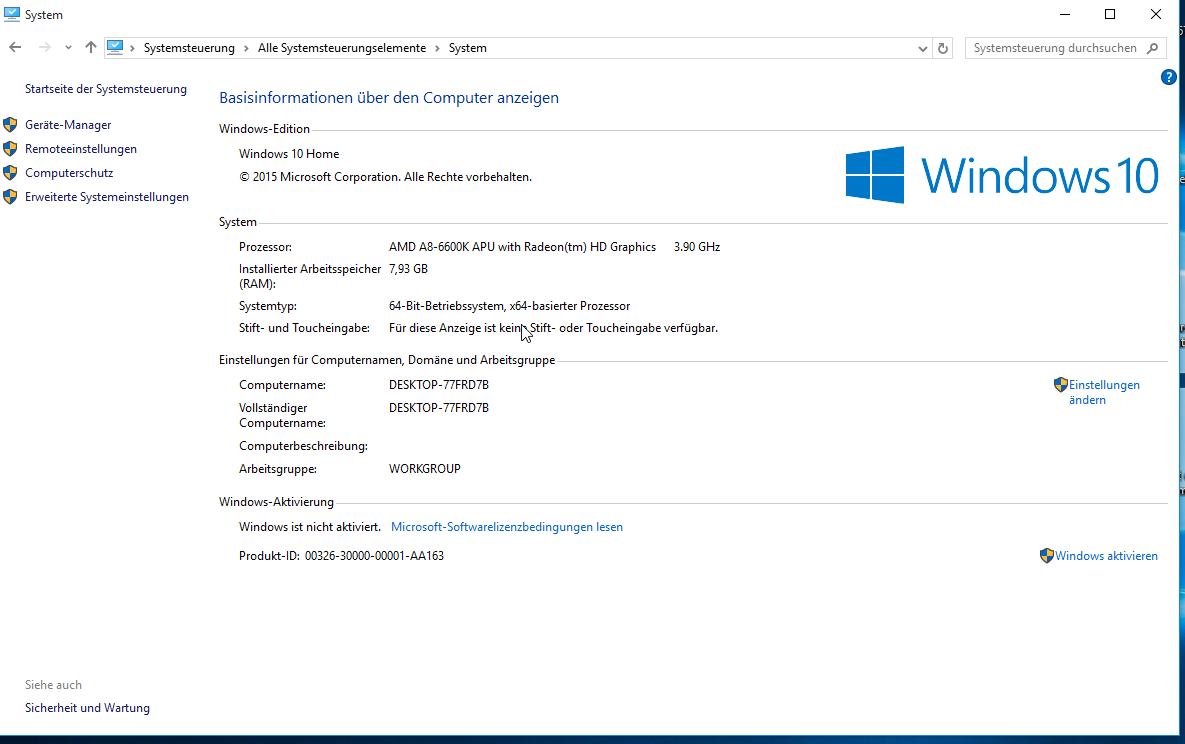Click the forward navigation arrow
The width and height of the screenshot is (1185, 744).
click(x=45, y=48)
